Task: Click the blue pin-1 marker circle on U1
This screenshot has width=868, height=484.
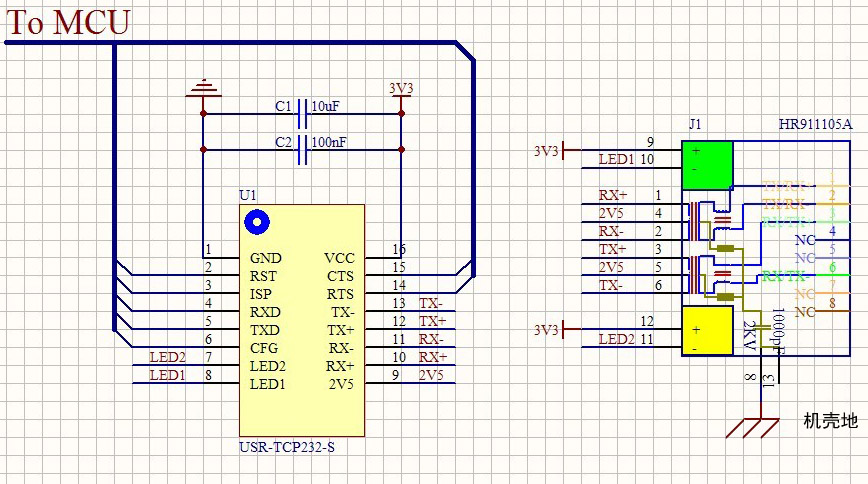Action: coord(256,222)
